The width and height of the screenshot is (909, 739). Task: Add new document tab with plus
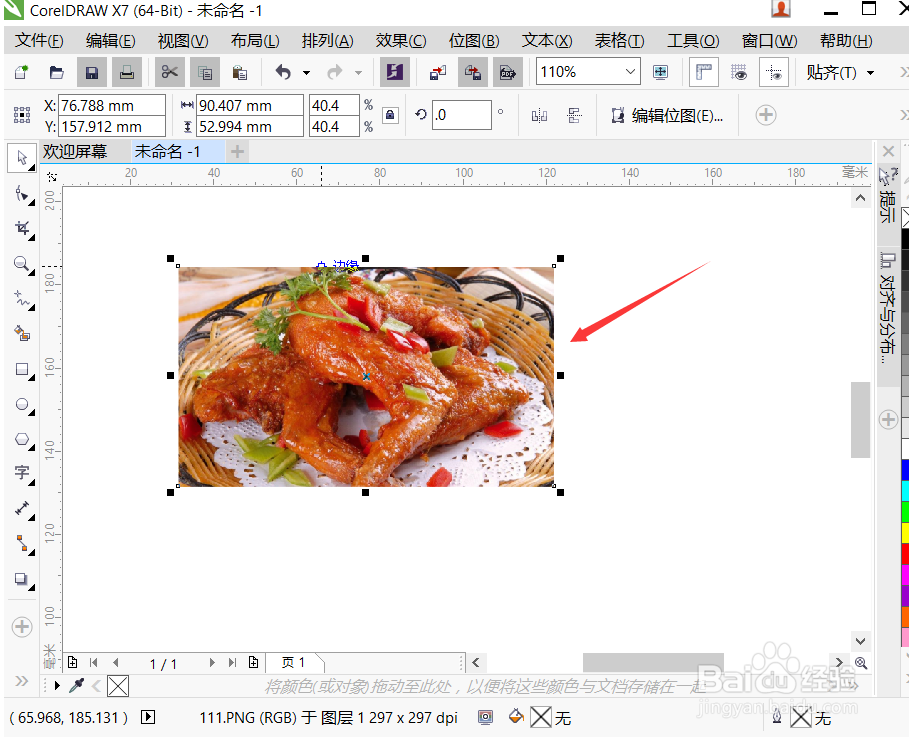[x=237, y=152]
